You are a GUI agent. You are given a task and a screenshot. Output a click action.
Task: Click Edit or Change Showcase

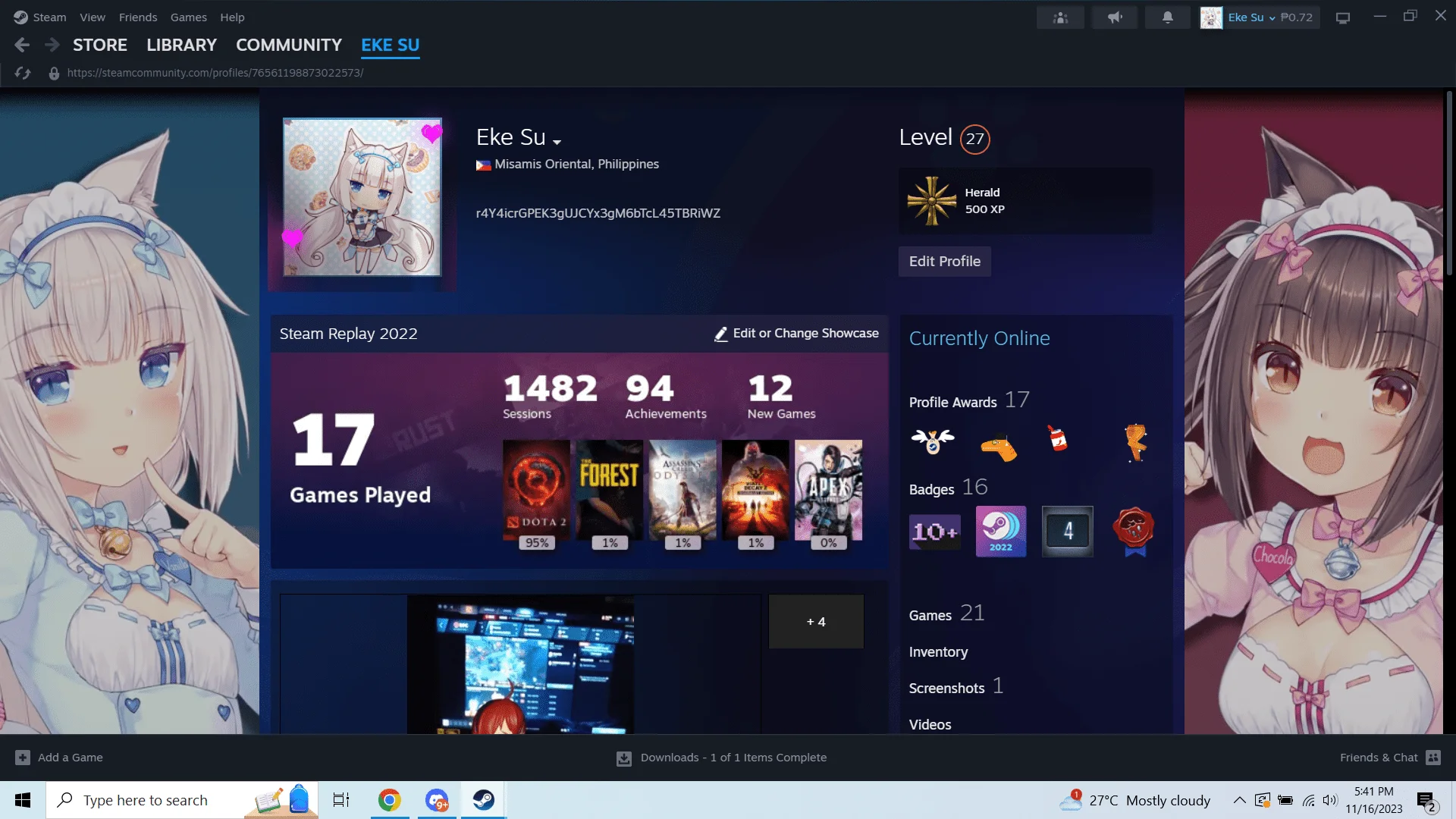[797, 334]
